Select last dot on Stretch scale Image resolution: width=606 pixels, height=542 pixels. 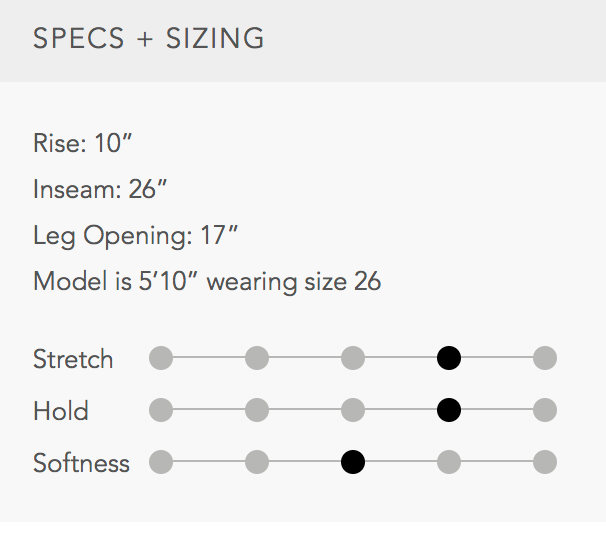pos(545,358)
